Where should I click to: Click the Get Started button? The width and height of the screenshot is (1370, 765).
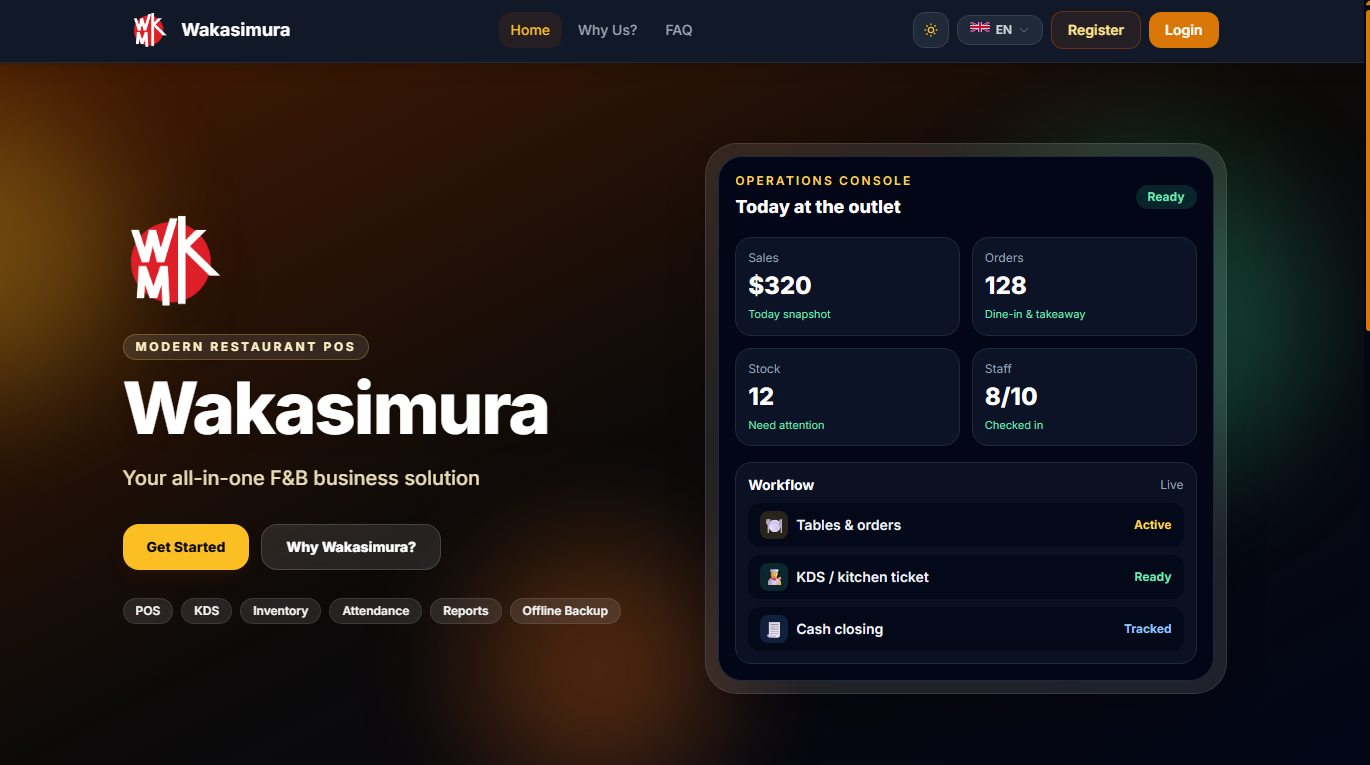[186, 547]
